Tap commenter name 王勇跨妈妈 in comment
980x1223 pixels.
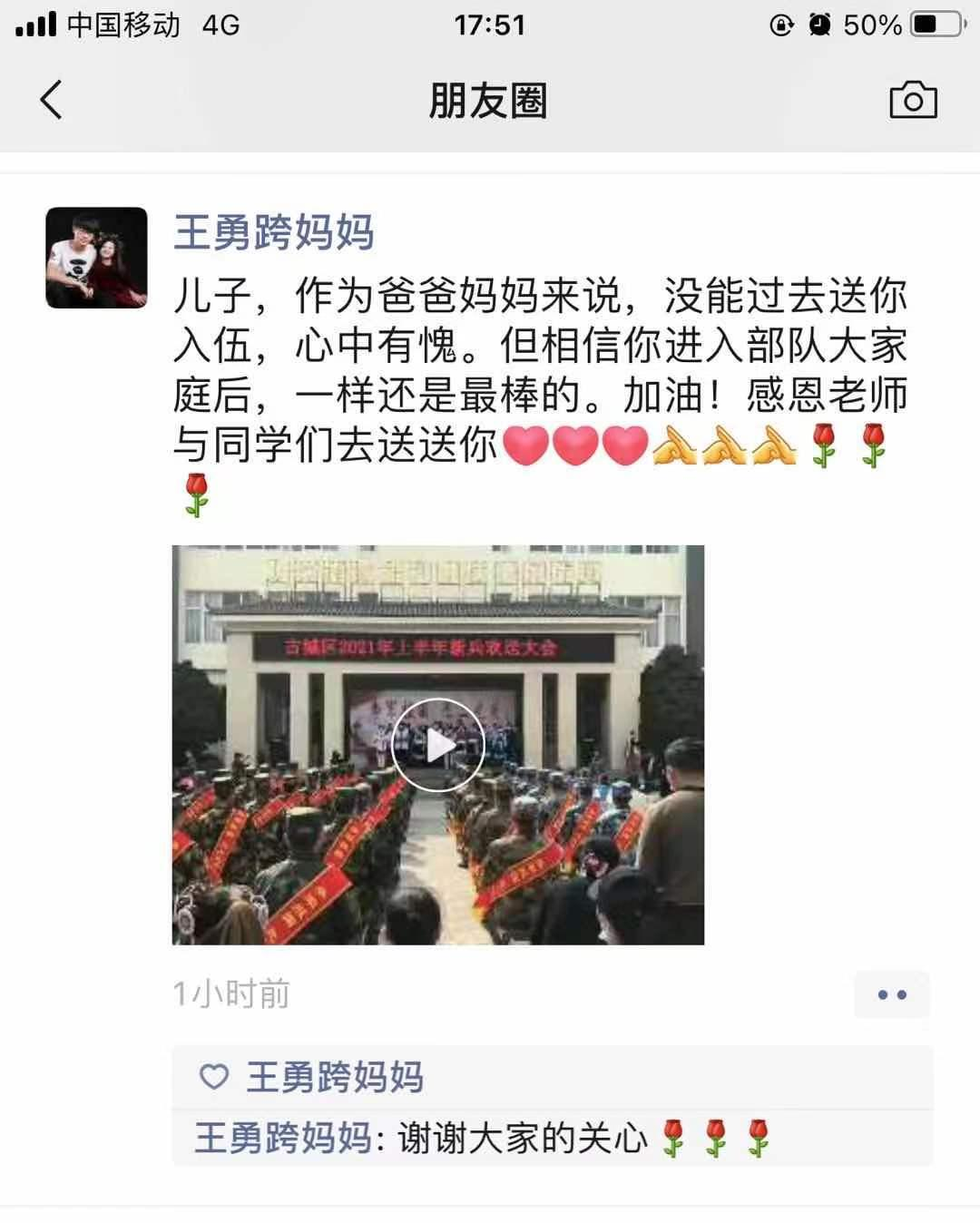point(282,1138)
